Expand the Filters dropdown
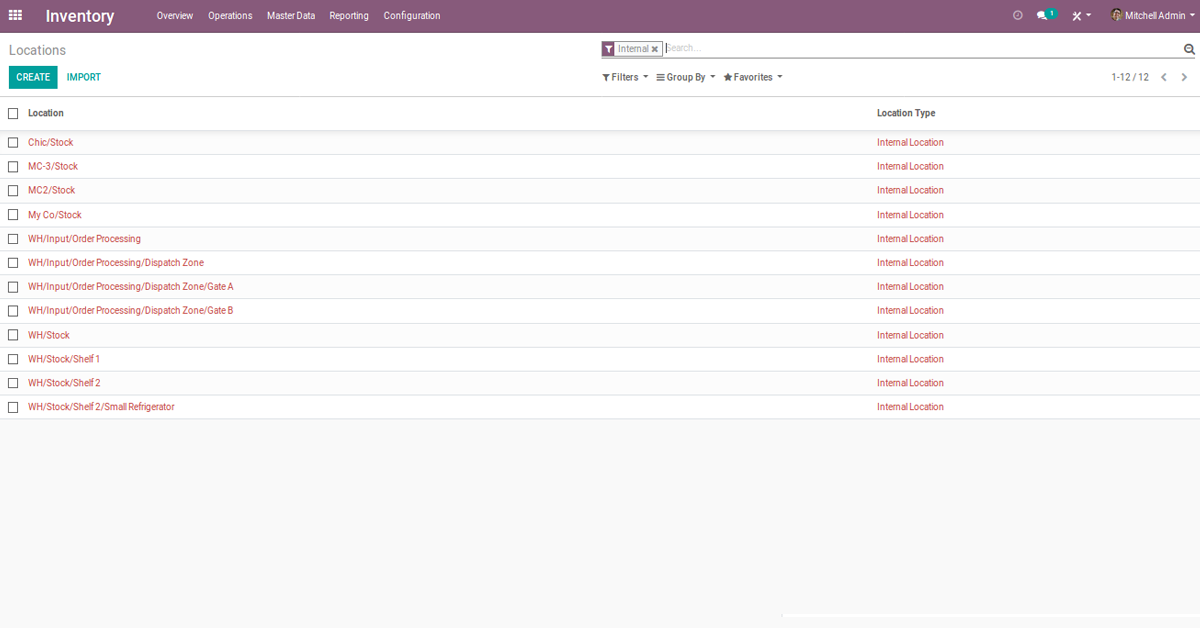Screen dimensions: 1200x628 [625, 77]
